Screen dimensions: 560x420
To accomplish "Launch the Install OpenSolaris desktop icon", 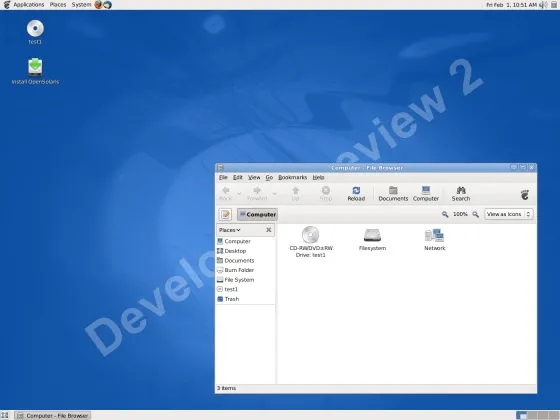I will tap(35, 67).
